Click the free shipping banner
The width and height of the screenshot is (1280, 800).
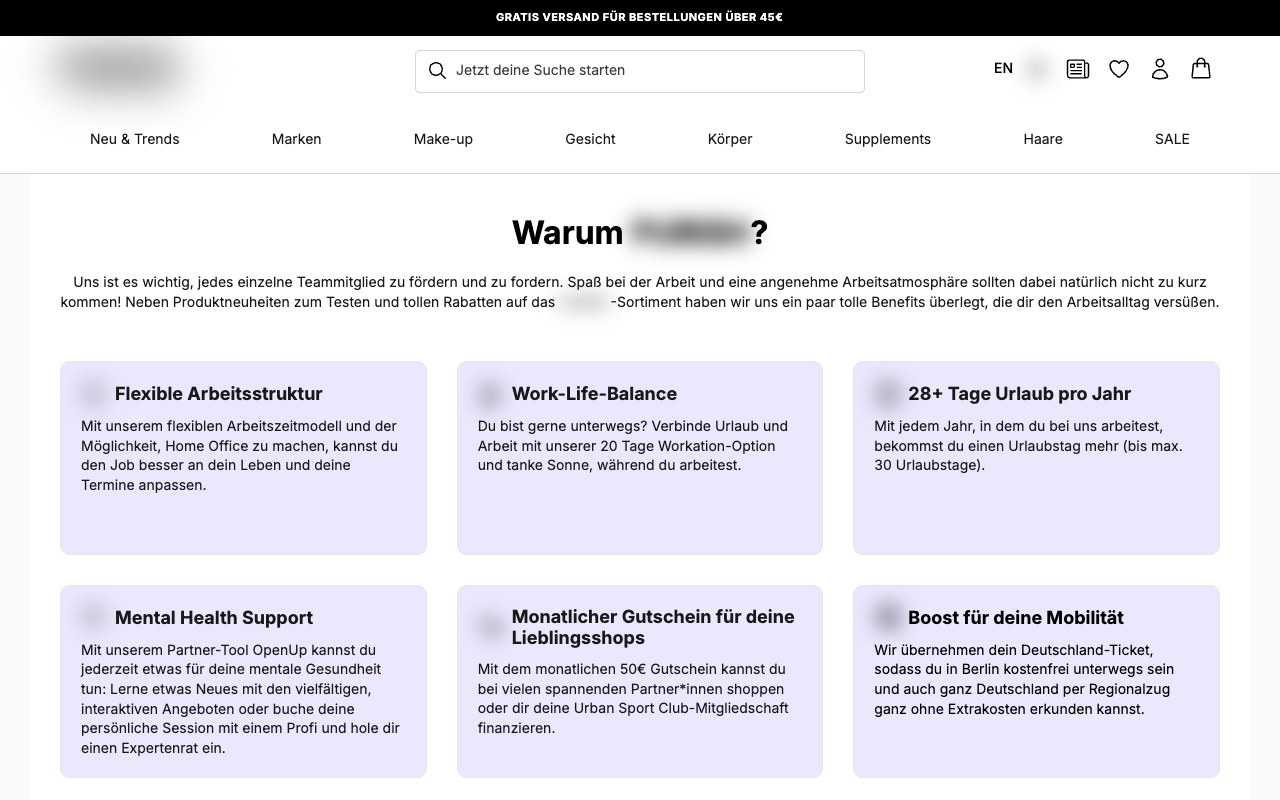pos(639,17)
